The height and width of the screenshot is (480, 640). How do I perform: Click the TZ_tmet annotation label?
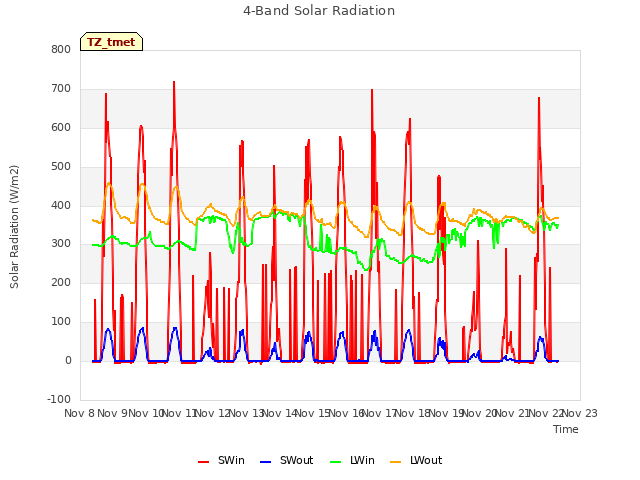(x=111, y=42)
